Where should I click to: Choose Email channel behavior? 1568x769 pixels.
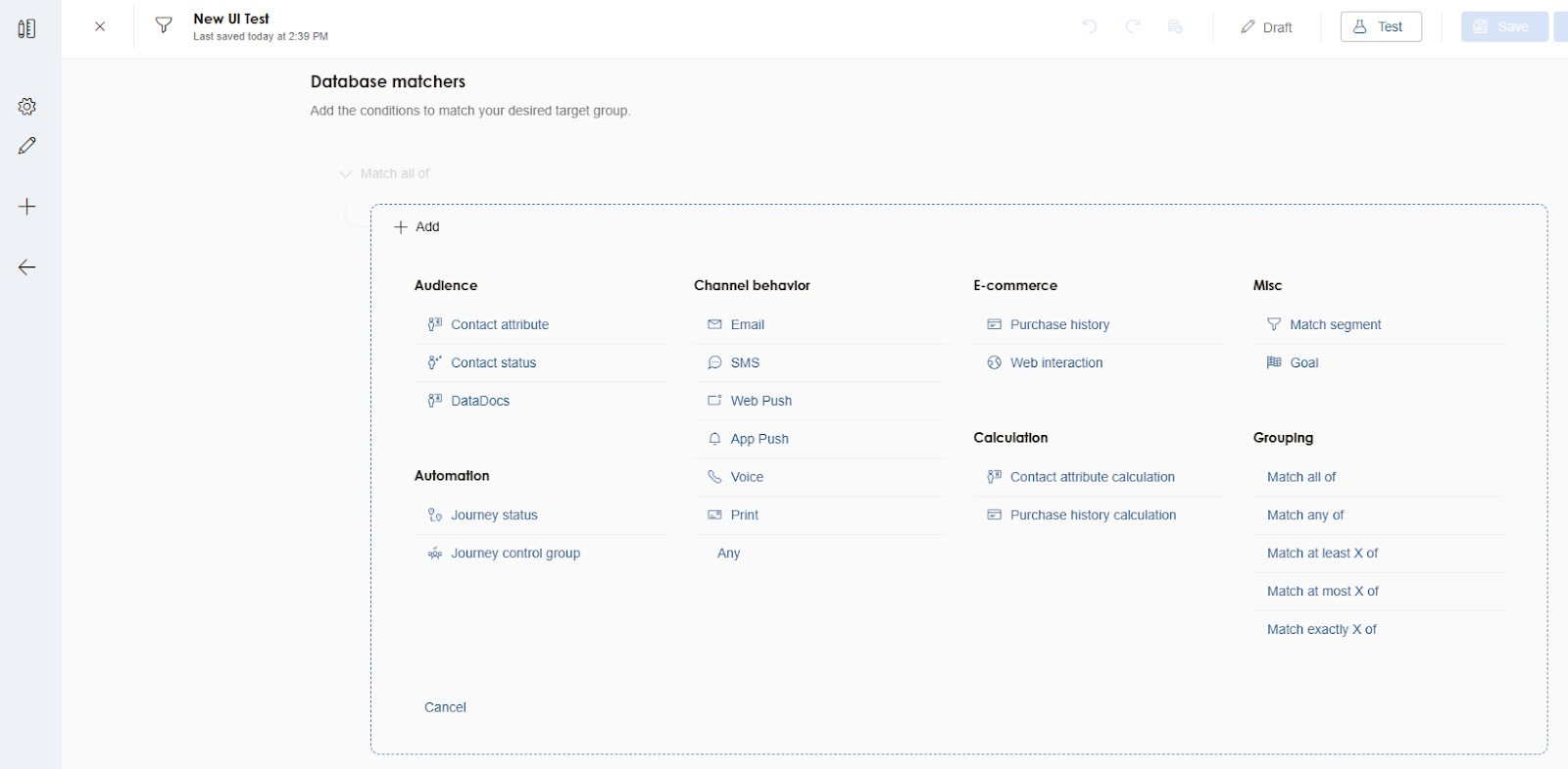click(747, 325)
